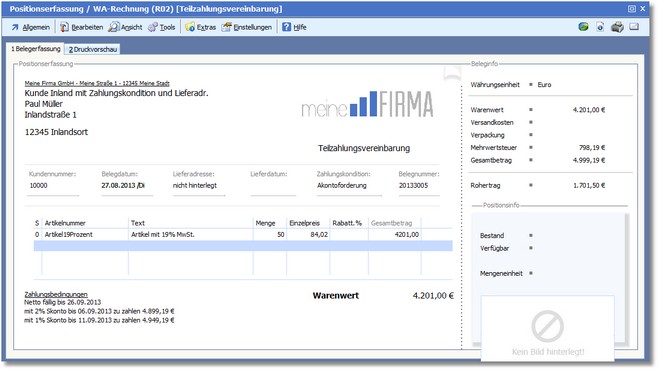658x370 pixels.
Task: Click the Zahlungsbedingungen underlined link
Action: point(56,294)
